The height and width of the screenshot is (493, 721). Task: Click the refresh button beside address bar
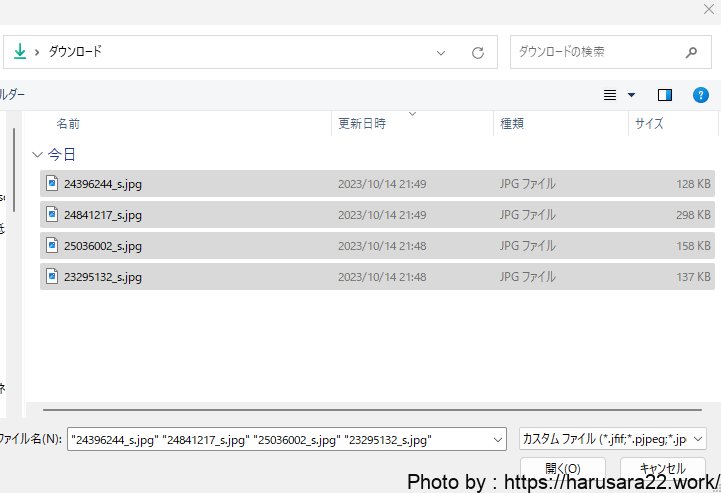pos(477,52)
